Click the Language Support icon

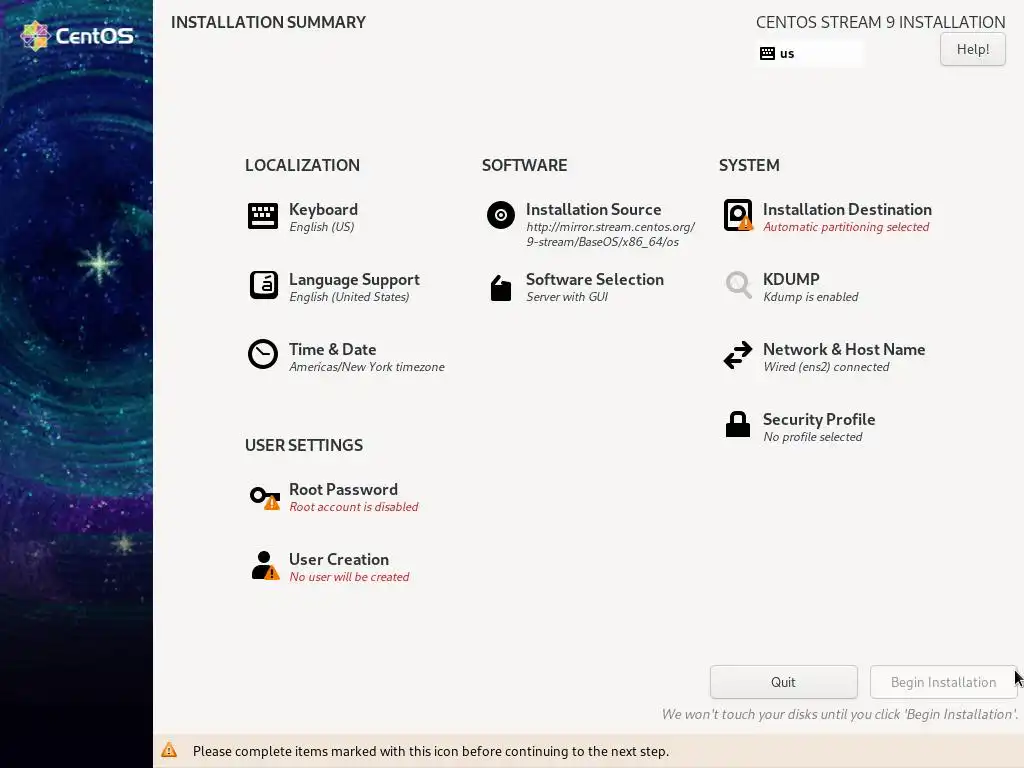[263, 285]
